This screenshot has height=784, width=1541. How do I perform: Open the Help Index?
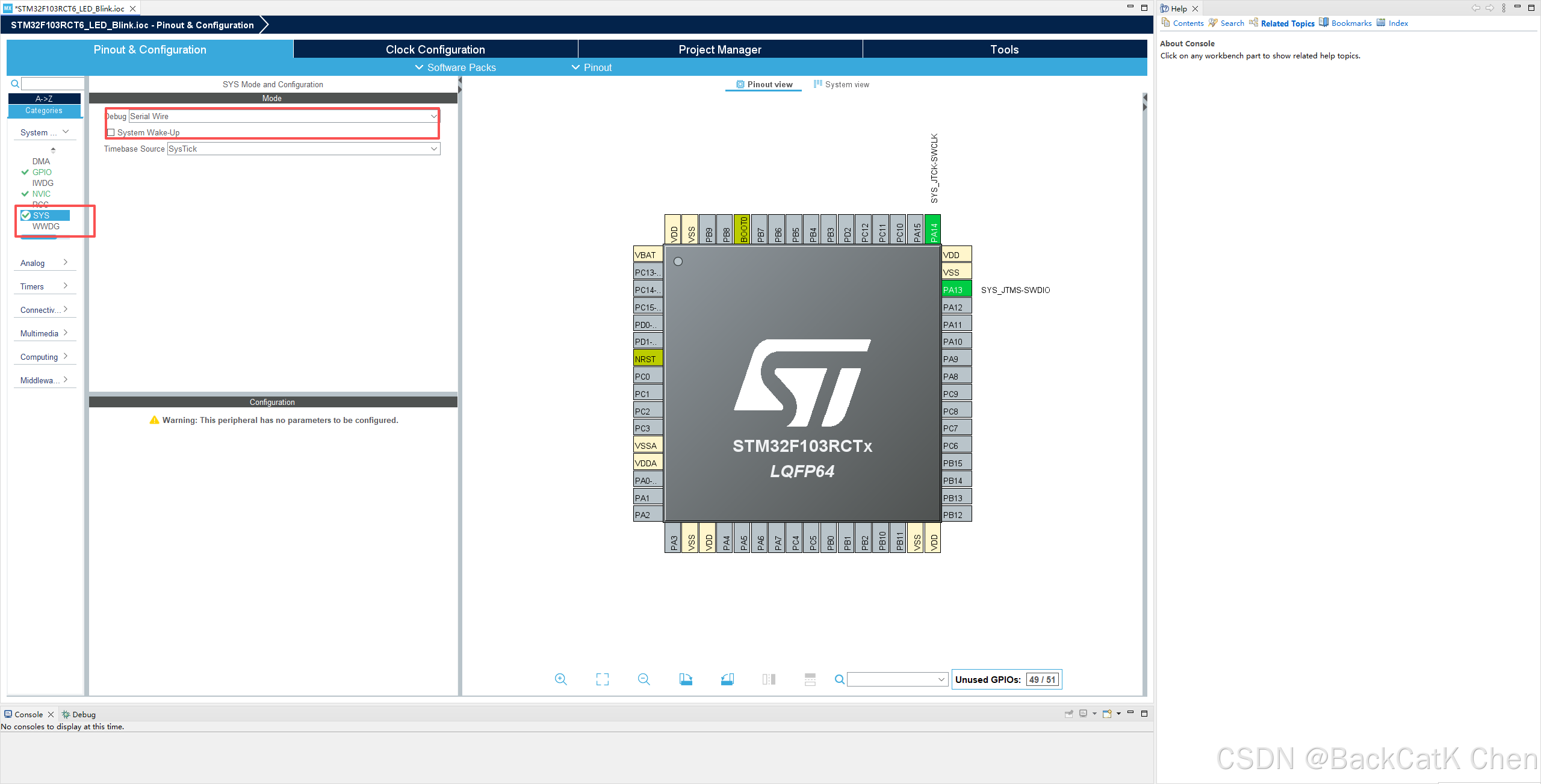pos(1398,23)
